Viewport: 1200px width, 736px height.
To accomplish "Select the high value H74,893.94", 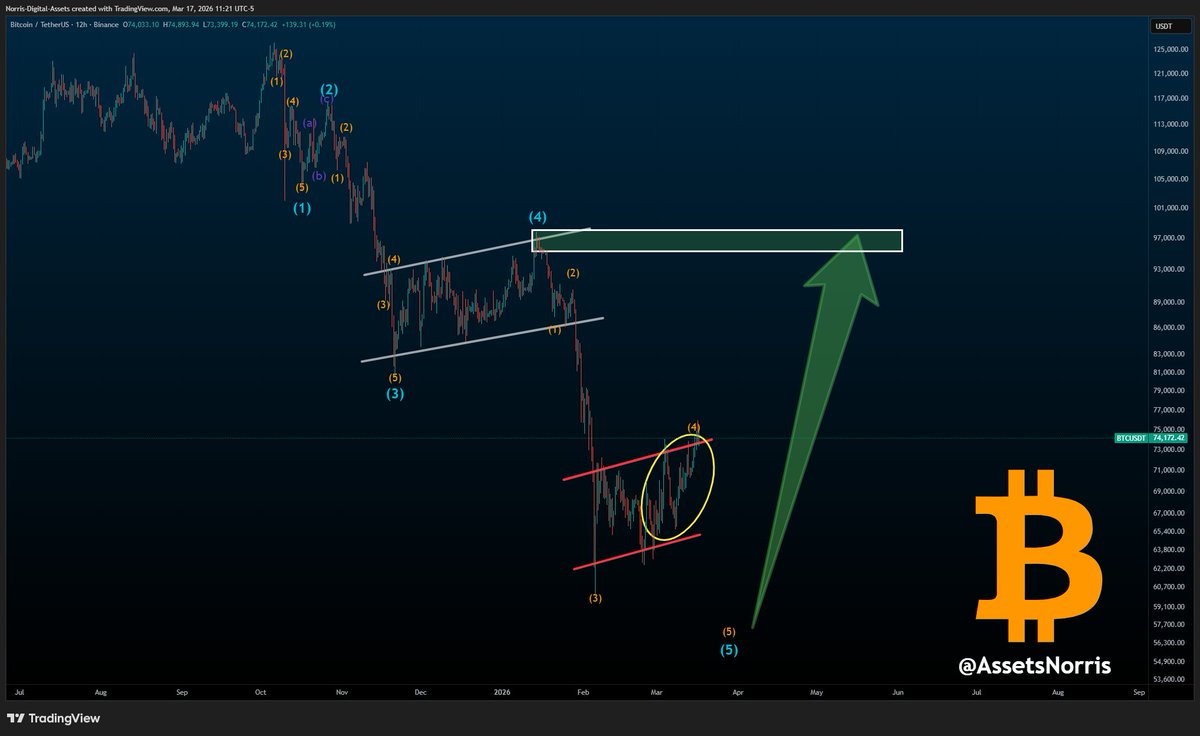I will (x=183, y=24).
